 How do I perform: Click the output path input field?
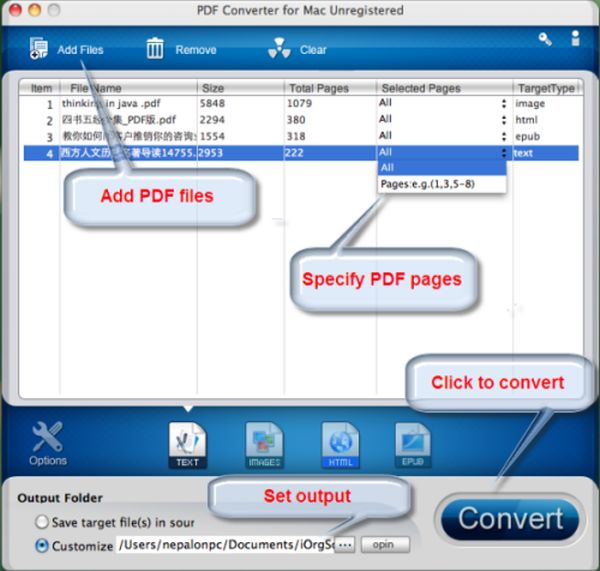click(226, 545)
